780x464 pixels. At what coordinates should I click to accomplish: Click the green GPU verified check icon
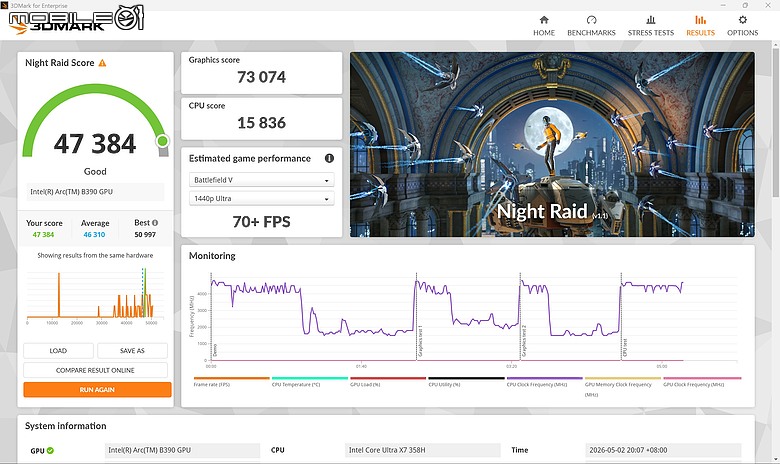click(50, 451)
